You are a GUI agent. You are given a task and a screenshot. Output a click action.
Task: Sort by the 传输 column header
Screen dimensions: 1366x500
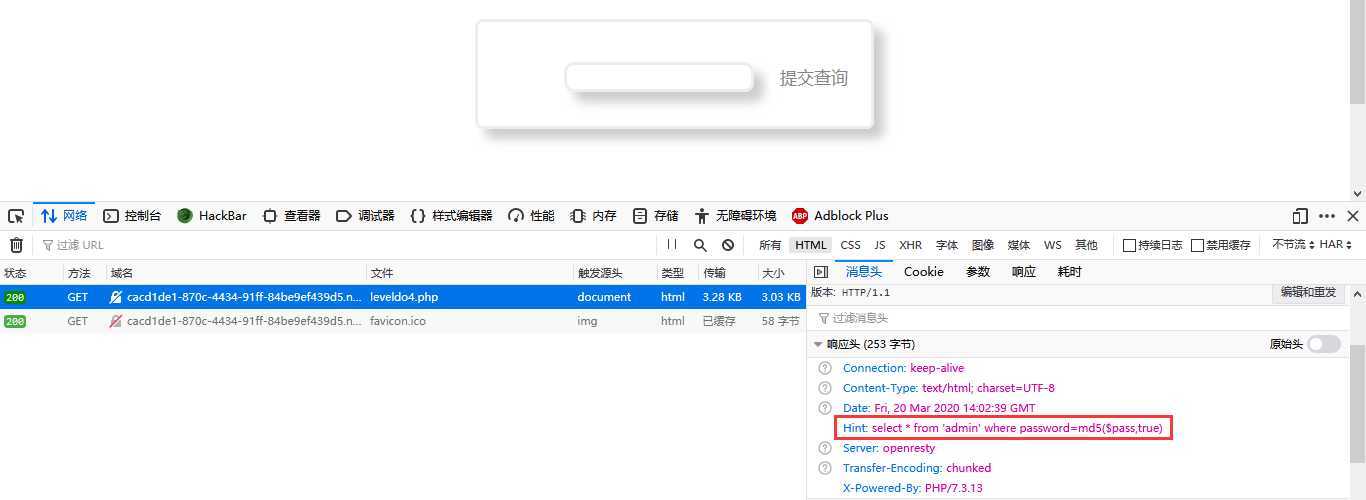(728, 272)
